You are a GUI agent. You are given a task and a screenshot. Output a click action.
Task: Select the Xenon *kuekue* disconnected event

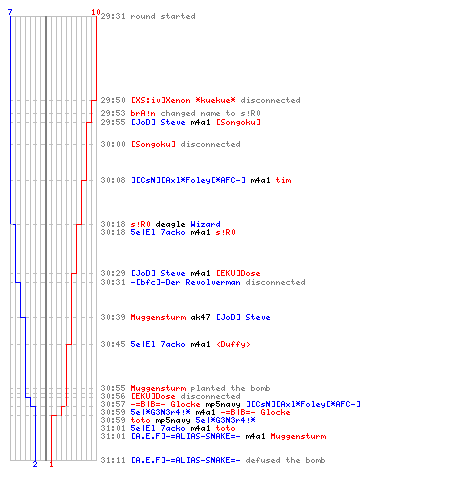[200, 100]
